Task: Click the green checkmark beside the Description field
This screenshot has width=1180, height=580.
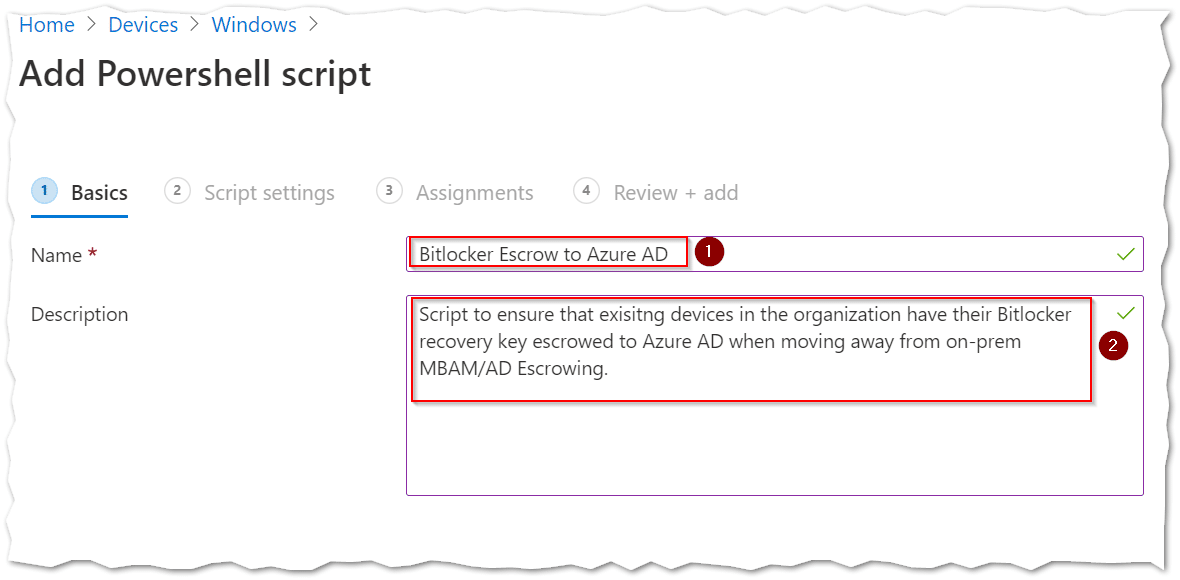Action: click(1125, 312)
